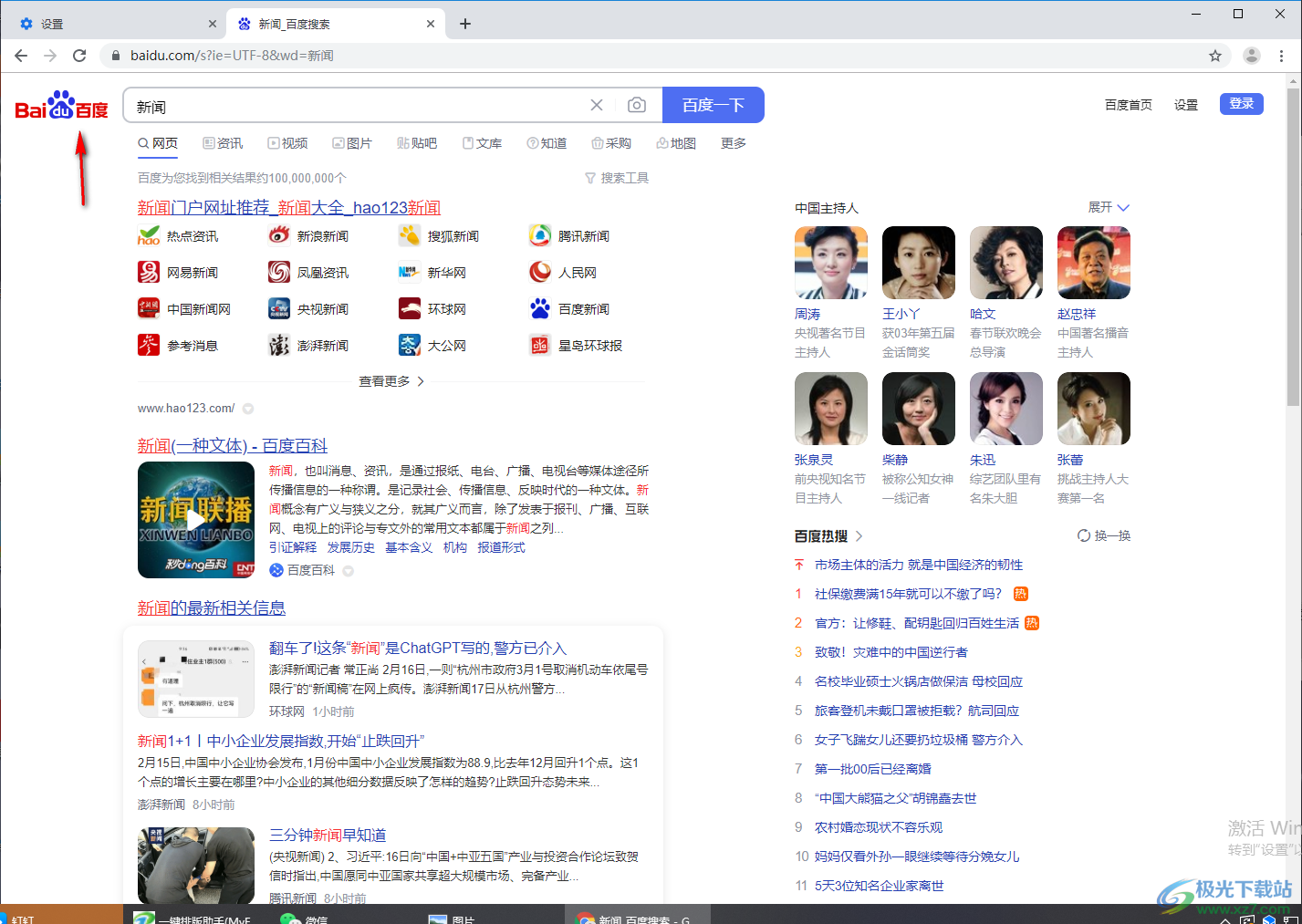Screen dimensions: 1302x924
Task: Clear the search box with X icon
Action: (x=597, y=105)
